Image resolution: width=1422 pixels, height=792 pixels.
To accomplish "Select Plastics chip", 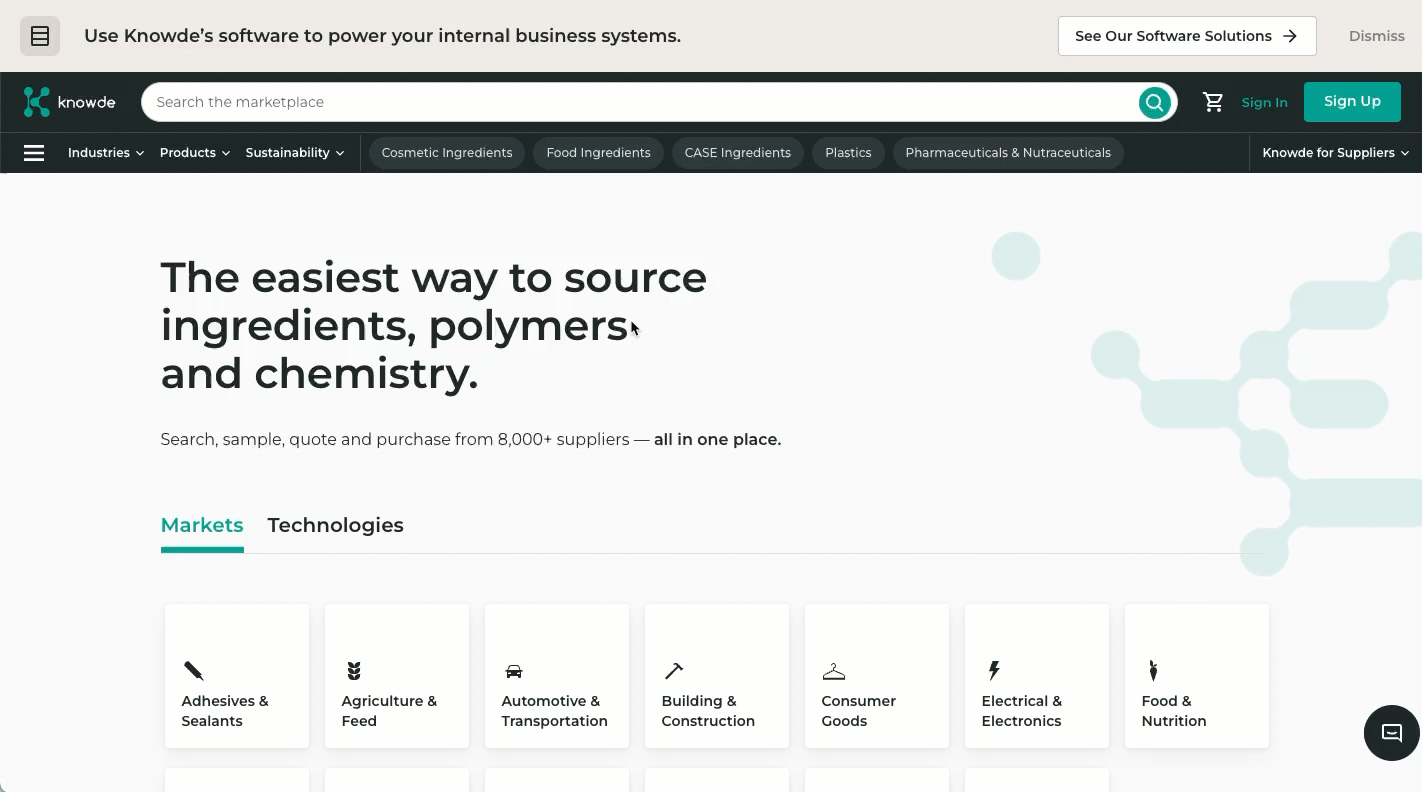I will click(848, 153).
